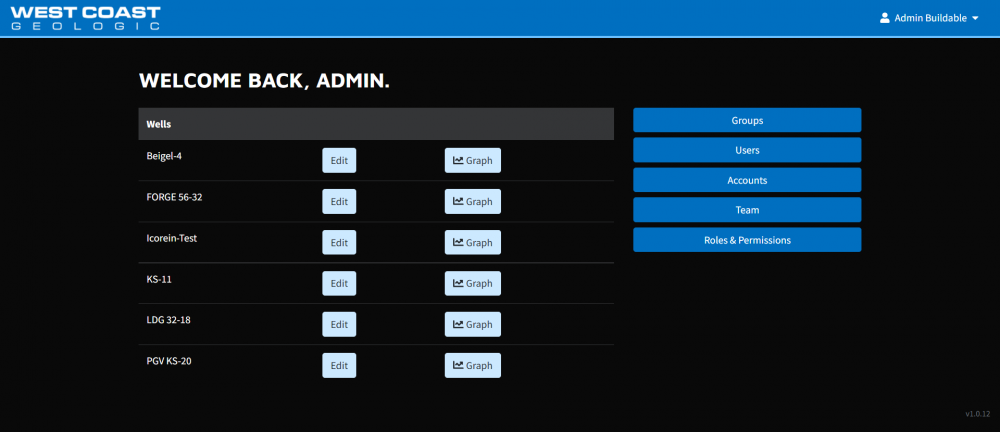Open the Team section
1000x432 pixels.
[x=746, y=210]
